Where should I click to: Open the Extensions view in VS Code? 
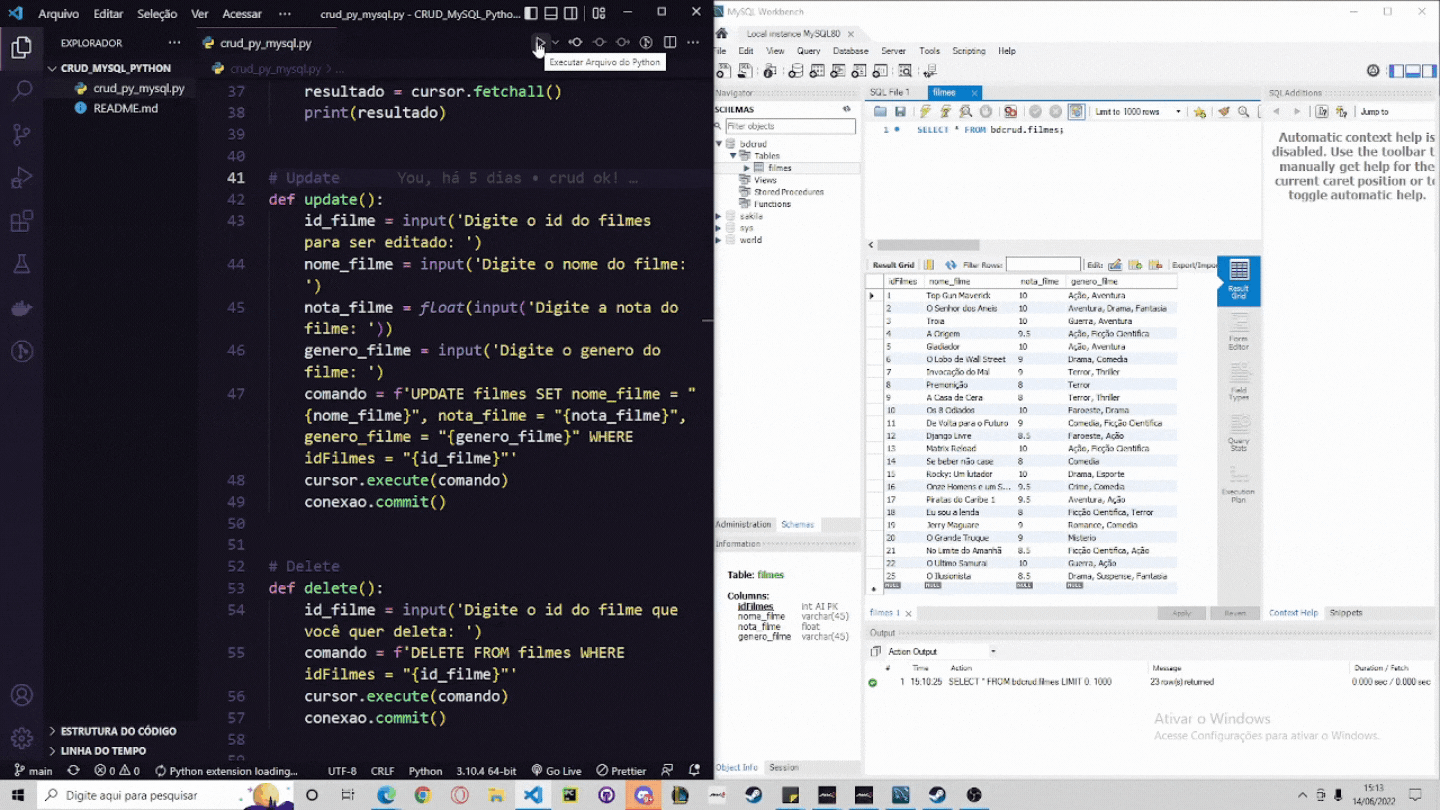point(21,221)
